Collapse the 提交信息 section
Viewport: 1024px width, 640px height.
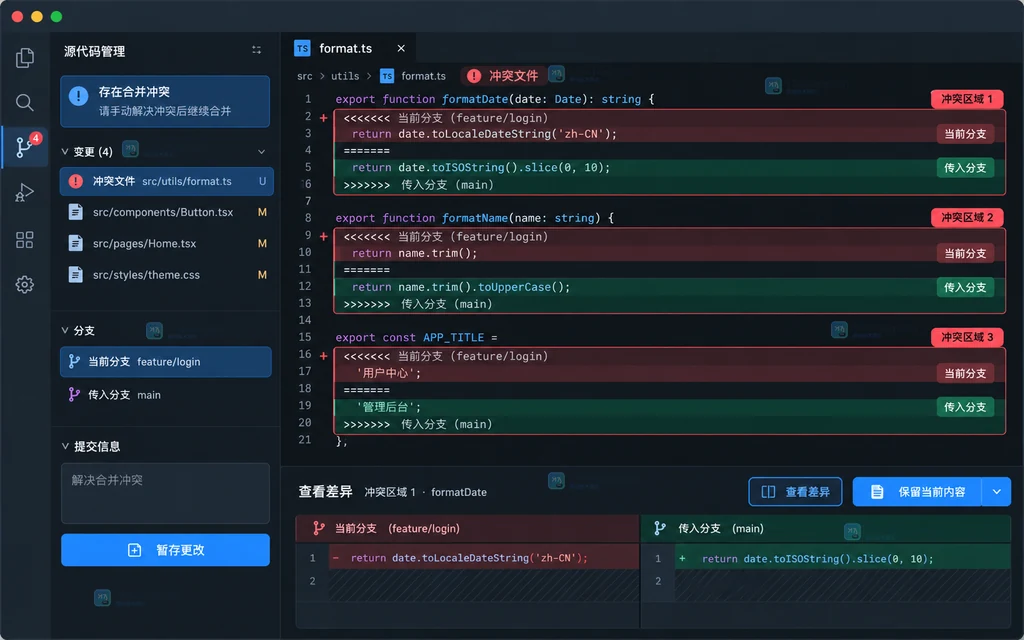tap(65, 446)
